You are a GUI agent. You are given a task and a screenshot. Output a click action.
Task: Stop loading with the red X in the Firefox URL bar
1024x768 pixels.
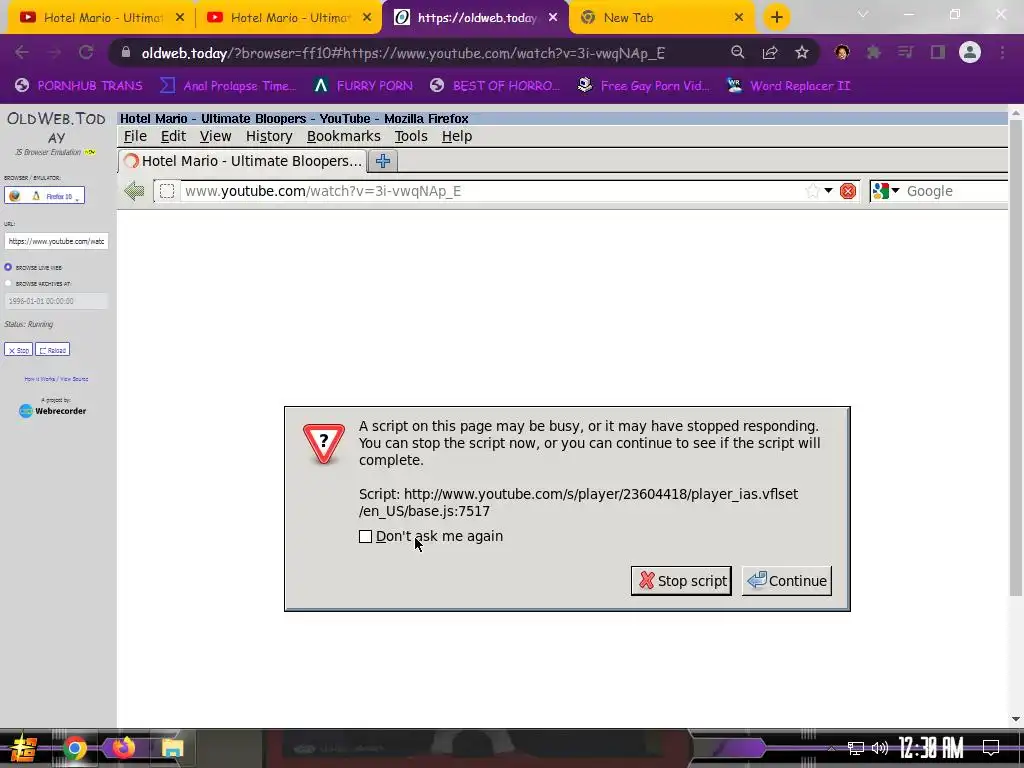848,191
